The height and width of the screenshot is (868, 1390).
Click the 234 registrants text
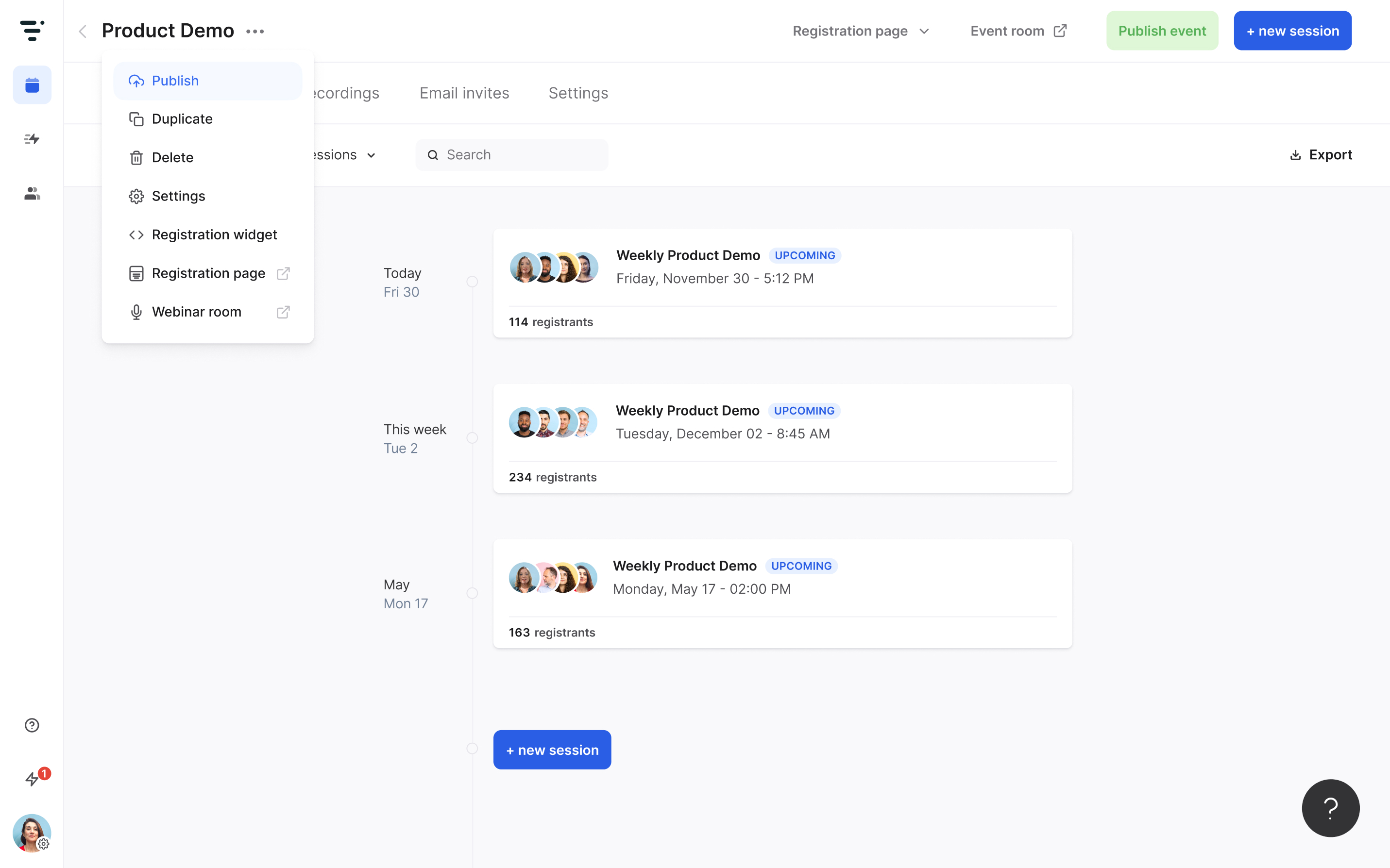552,477
